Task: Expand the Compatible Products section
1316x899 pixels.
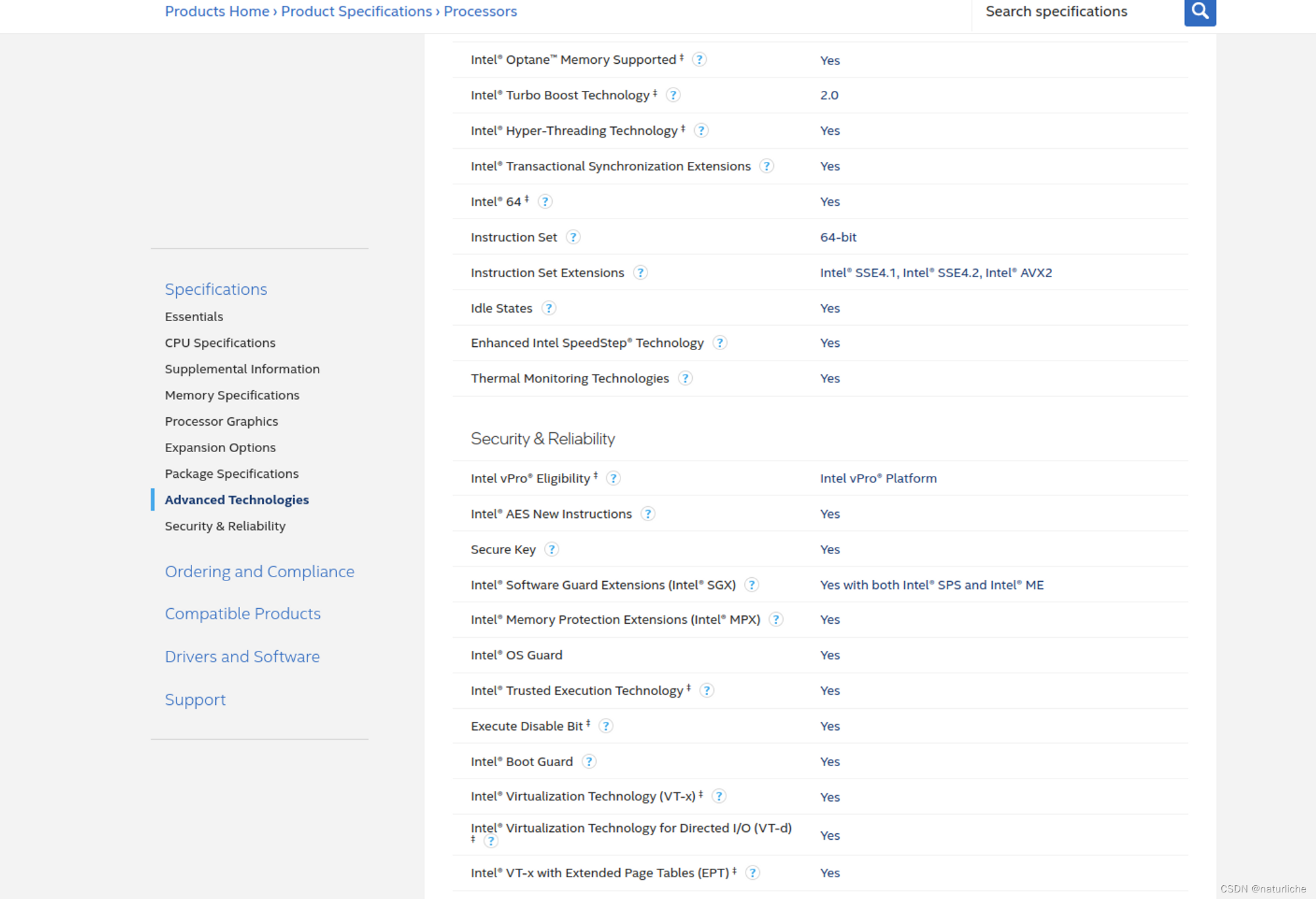Action: coord(243,613)
